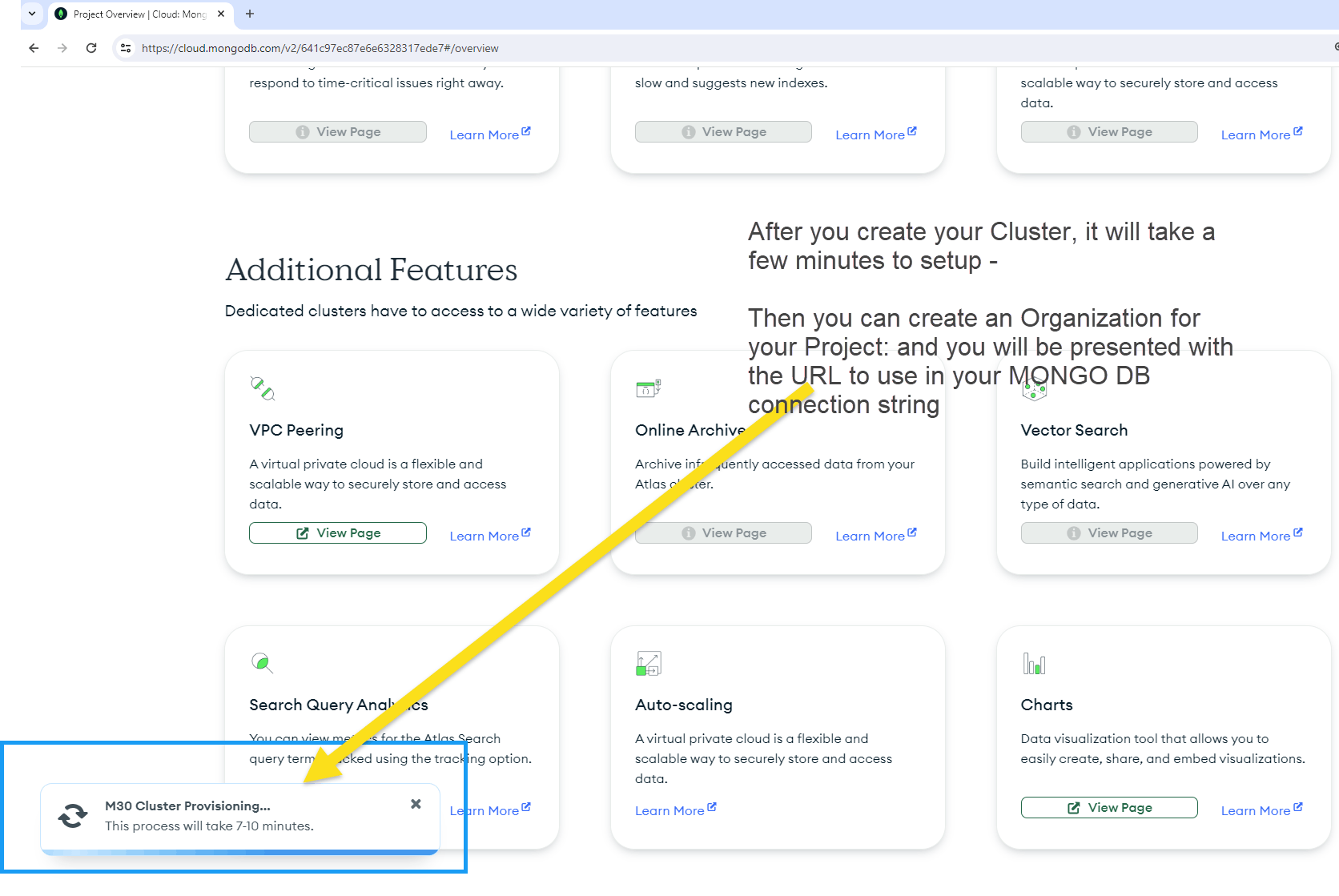Click the Search Query Analytics magnifier icon
Viewport: 1339px width, 896px height.
(x=262, y=663)
